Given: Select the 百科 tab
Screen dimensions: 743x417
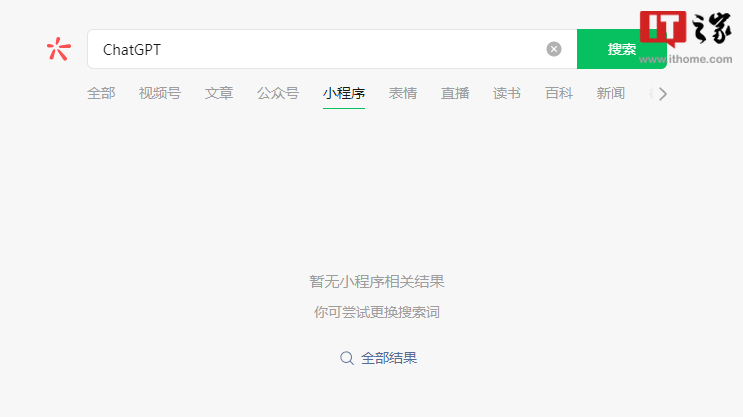Looking at the screenshot, I should click(x=559, y=93).
